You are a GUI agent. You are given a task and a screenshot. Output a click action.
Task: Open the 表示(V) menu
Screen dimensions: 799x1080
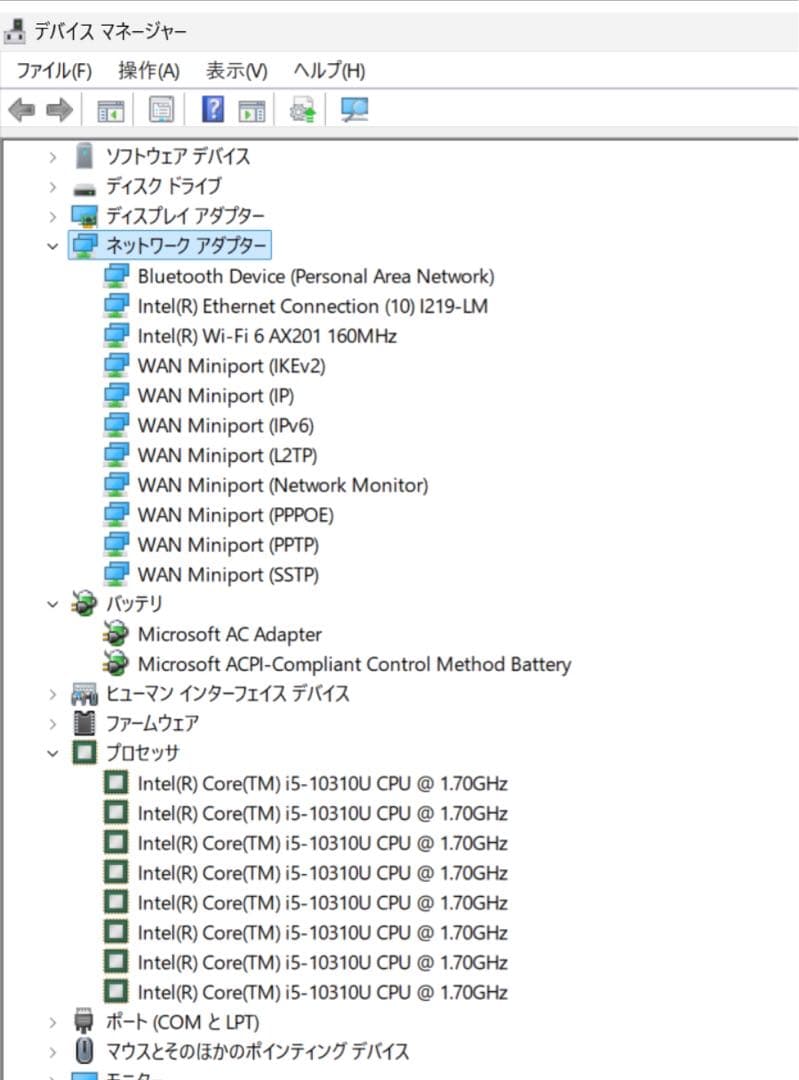tap(236, 71)
